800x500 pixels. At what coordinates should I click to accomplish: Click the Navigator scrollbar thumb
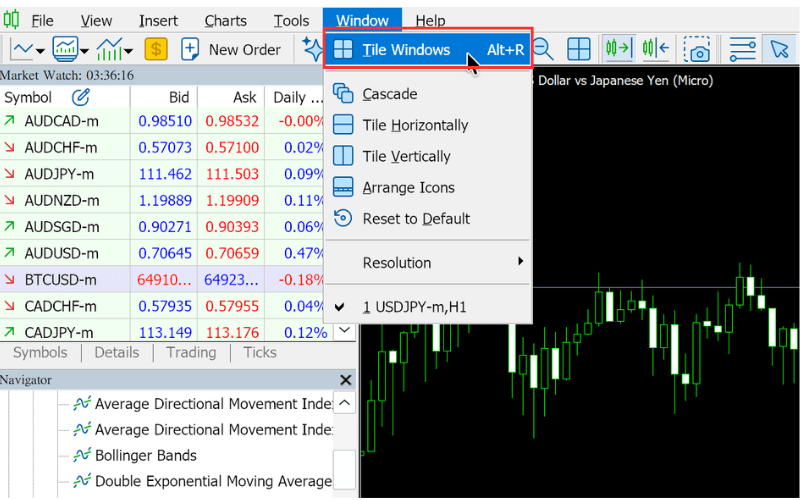(x=344, y=469)
